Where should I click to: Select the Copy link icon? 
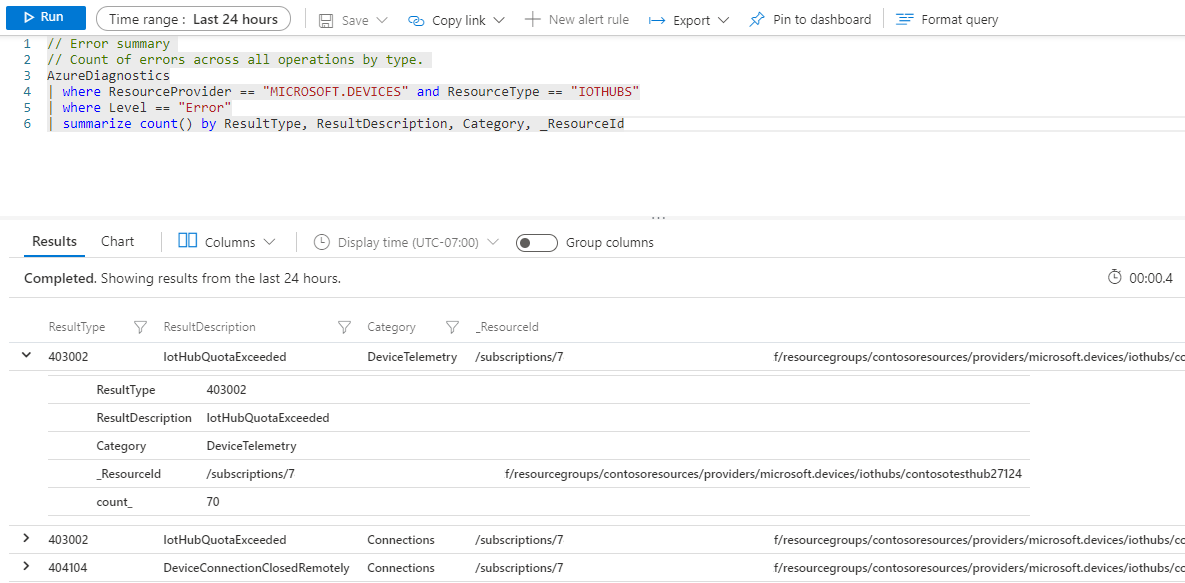(416, 18)
